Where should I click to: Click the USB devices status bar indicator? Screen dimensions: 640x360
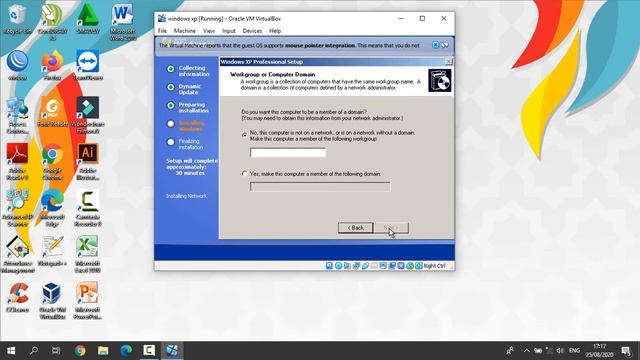(365, 266)
